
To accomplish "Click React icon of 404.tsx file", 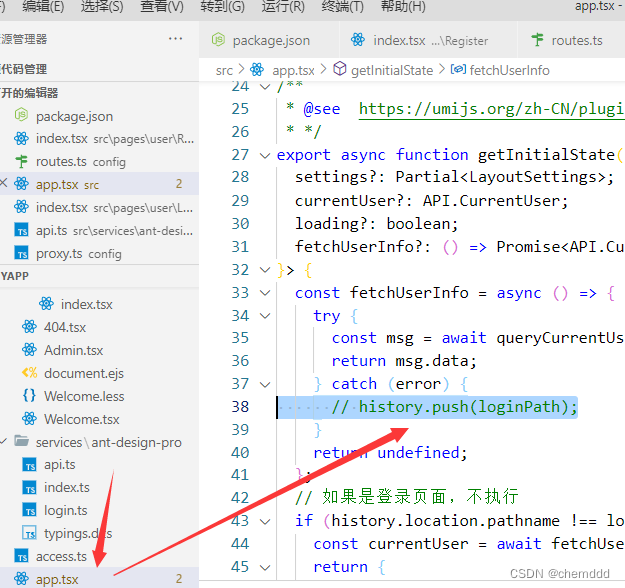I will [x=29, y=327].
